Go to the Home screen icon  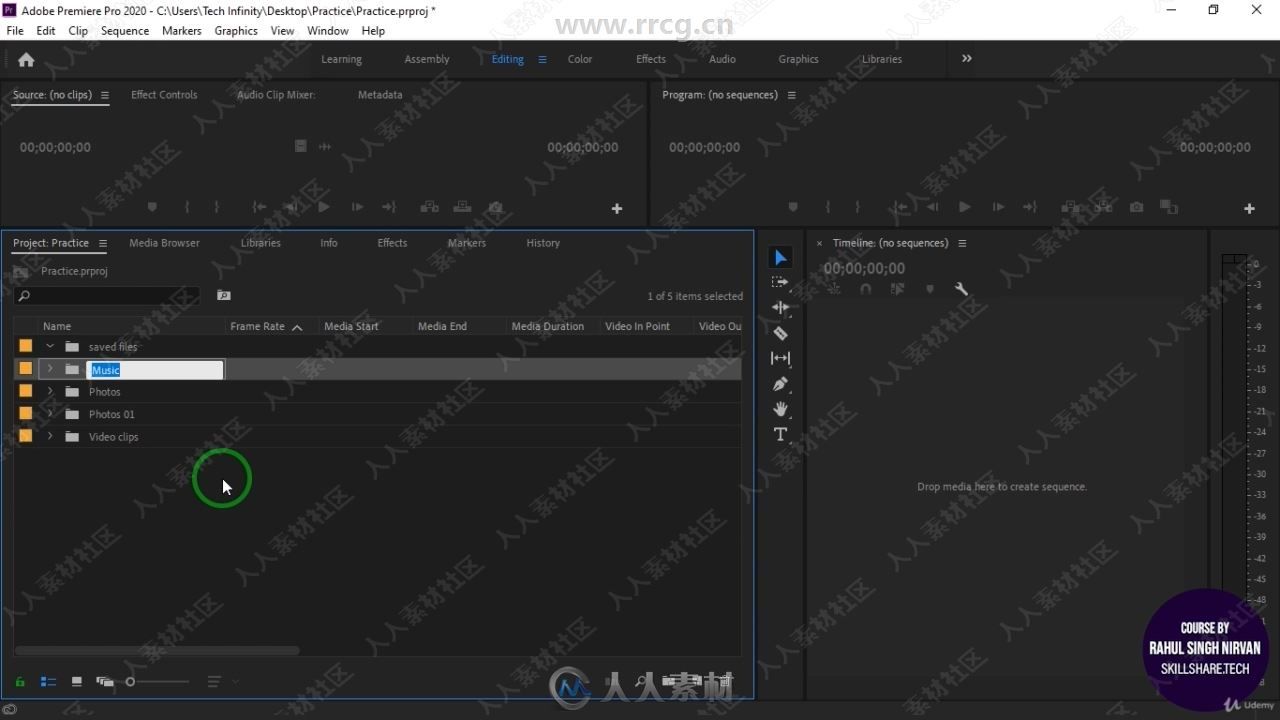pyautogui.click(x=26, y=59)
